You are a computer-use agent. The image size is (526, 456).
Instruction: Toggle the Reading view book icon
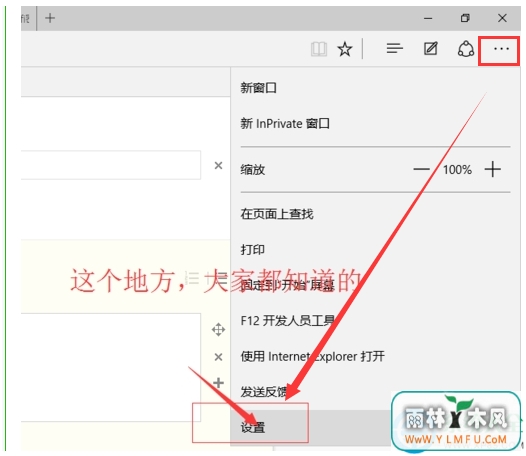(319, 49)
